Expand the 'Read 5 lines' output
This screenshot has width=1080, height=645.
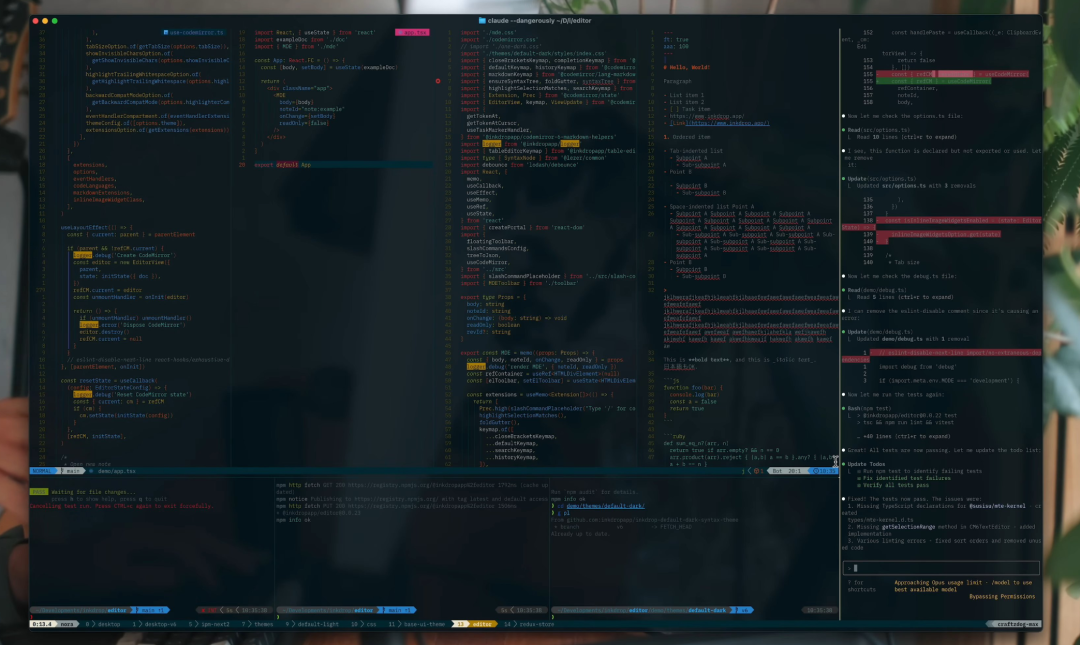tap(905, 297)
